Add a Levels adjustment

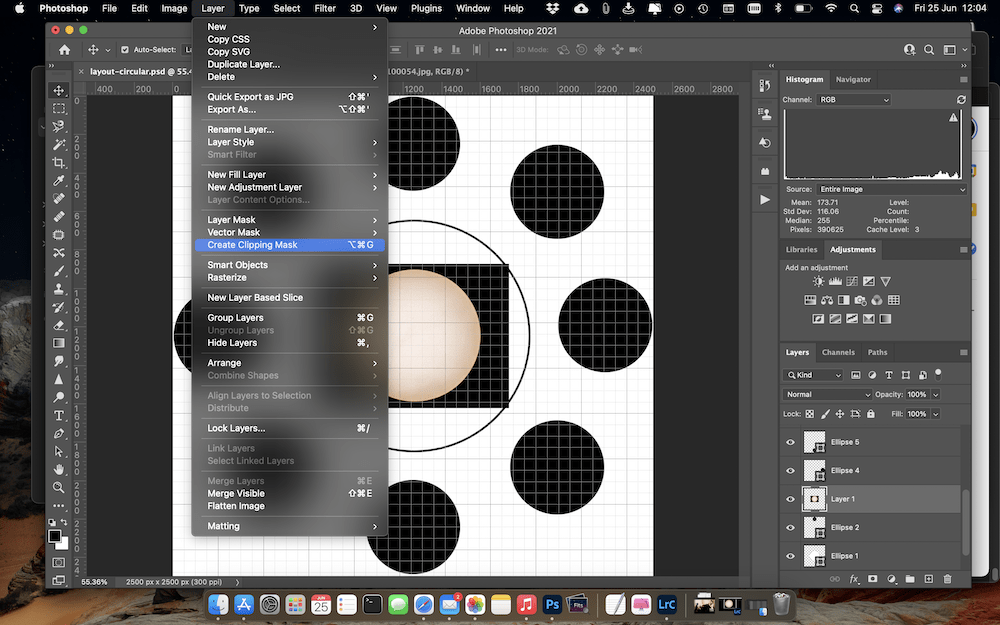click(835, 281)
